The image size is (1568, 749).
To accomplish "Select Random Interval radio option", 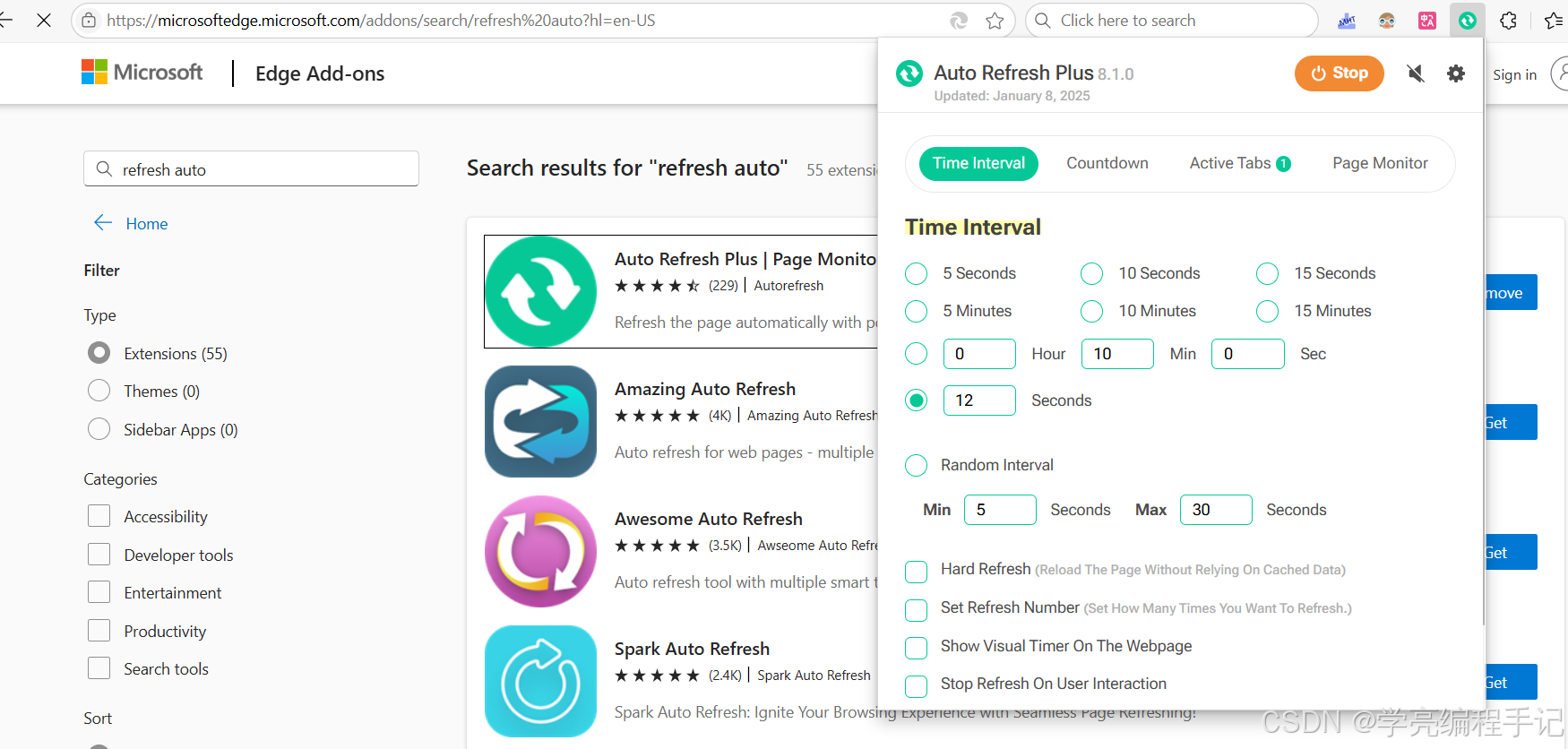I will (916, 465).
